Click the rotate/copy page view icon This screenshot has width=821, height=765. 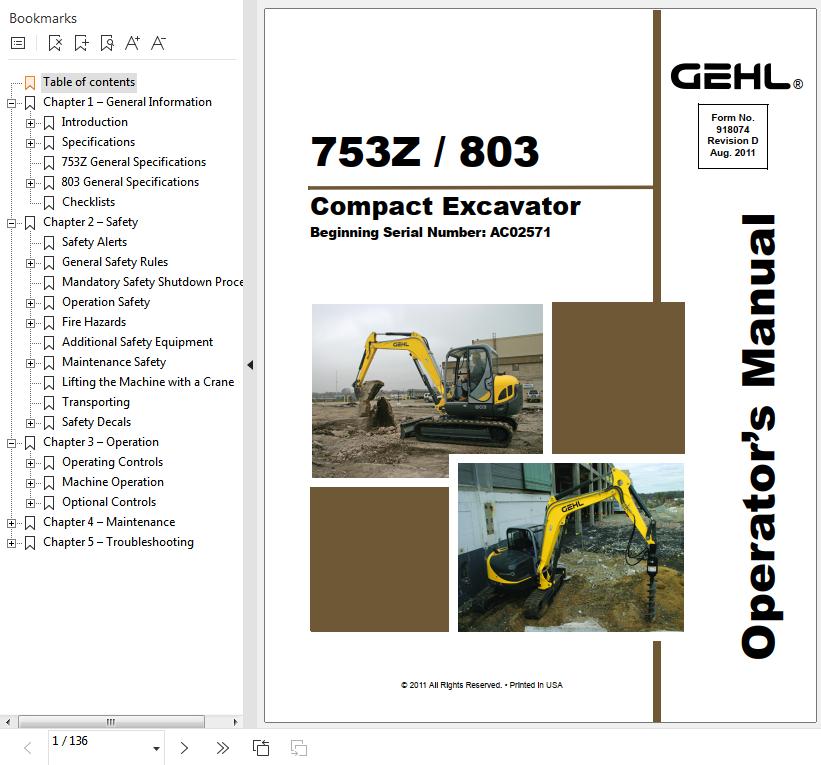(261, 748)
